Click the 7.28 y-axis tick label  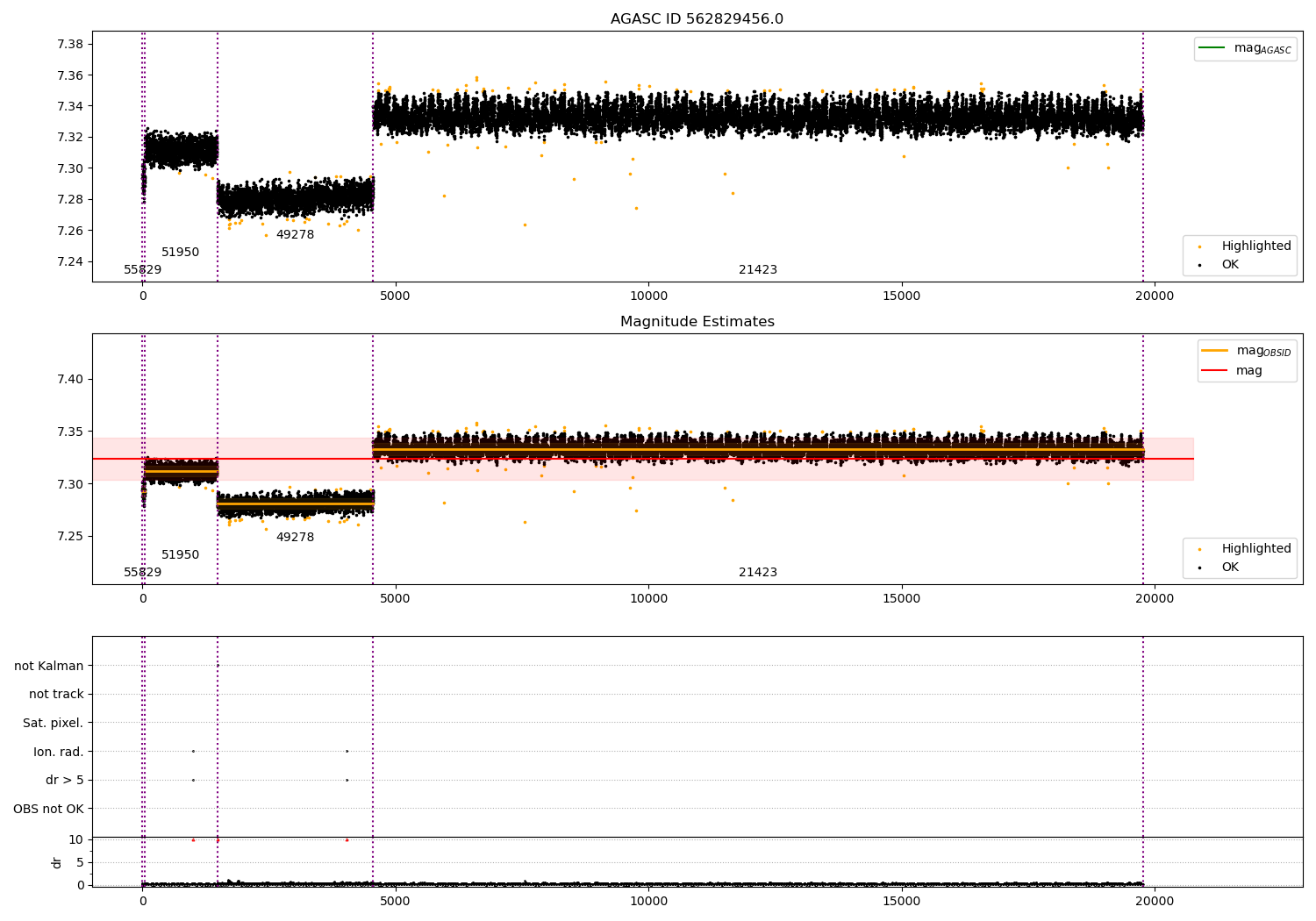click(x=70, y=200)
